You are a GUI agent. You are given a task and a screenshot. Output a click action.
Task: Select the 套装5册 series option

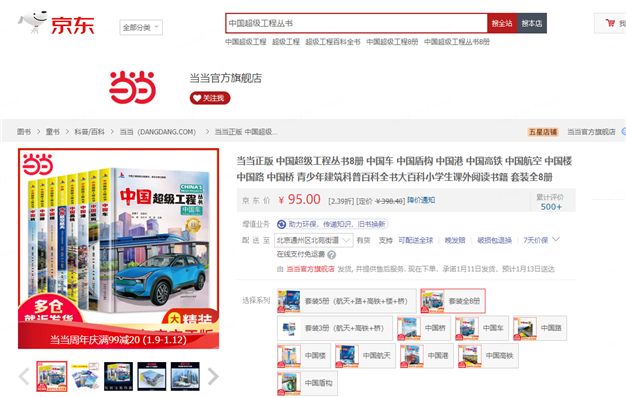[347, 301]
